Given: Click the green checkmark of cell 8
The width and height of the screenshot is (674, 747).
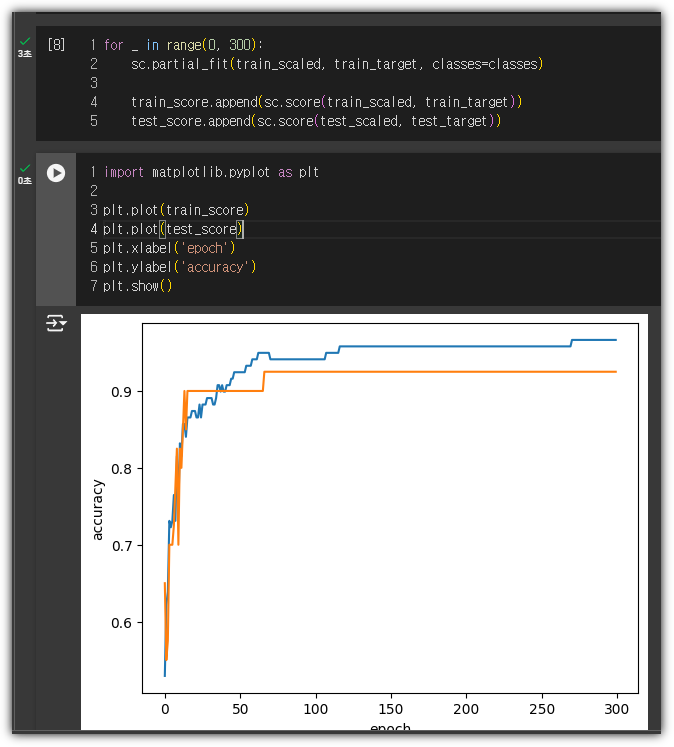Looking at the screenshot, I should tap(25, 41).
